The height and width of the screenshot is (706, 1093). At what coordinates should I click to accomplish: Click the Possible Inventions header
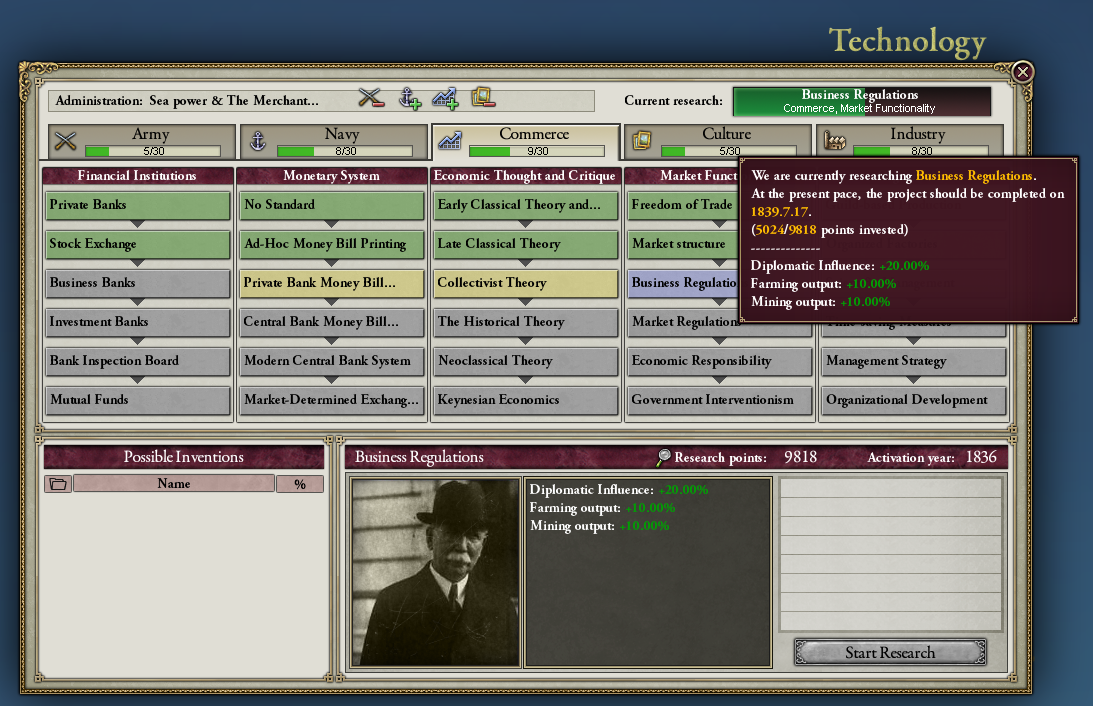(x=183, y=456)
